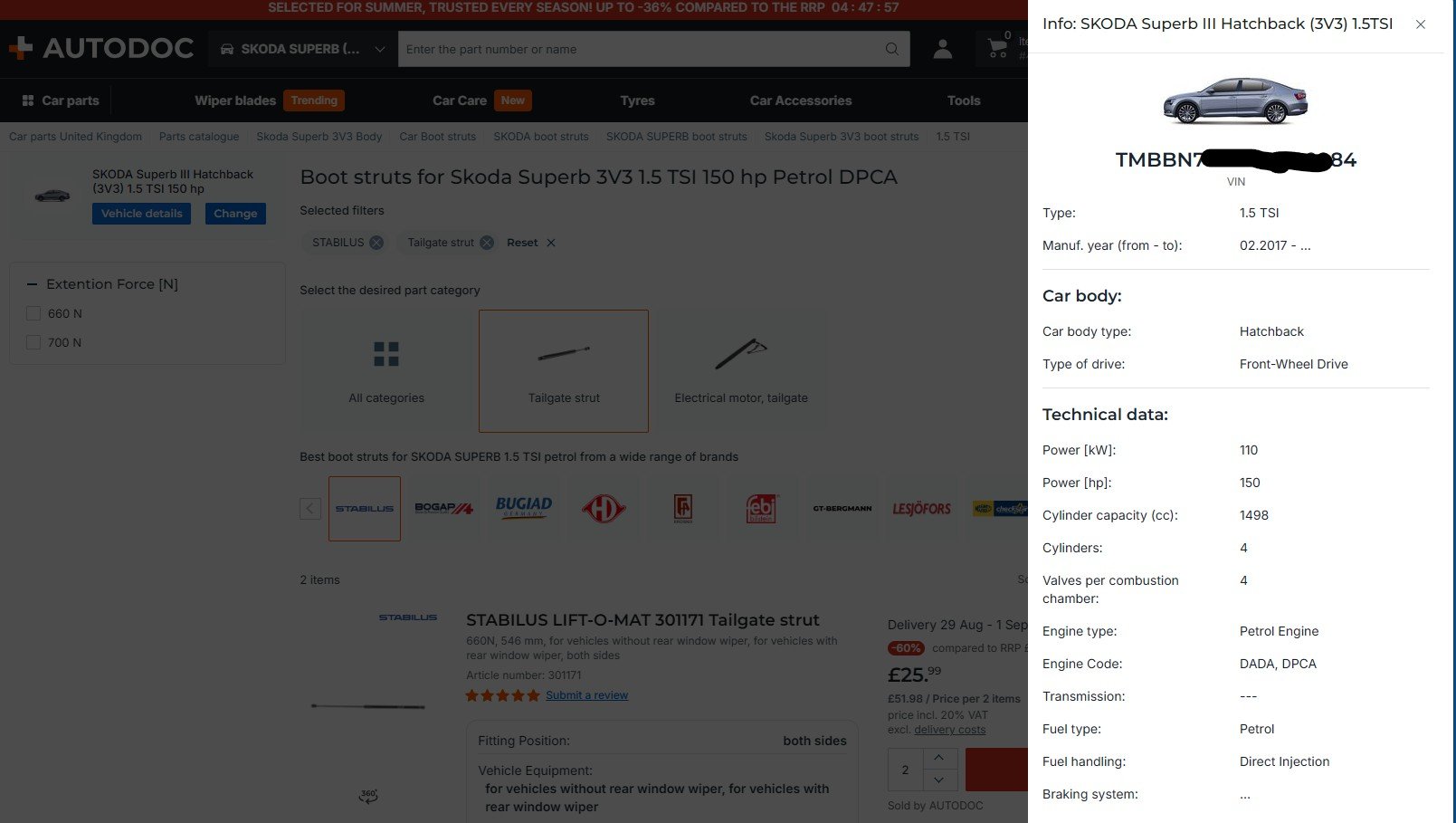1456x823 pixels.
Task: Open the shopping cart icon
Action: pos(999,46)
